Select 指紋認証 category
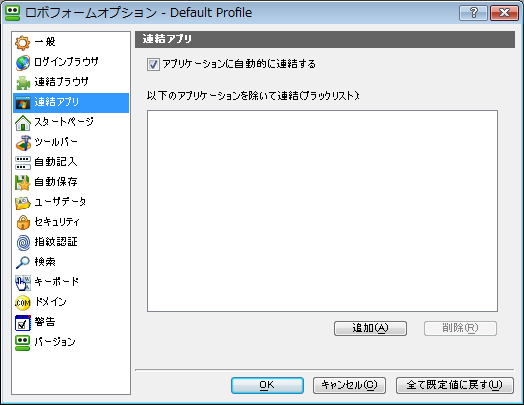Image resolution: width=524 pixels, height=405 pixels. click(x=55, y=242)
